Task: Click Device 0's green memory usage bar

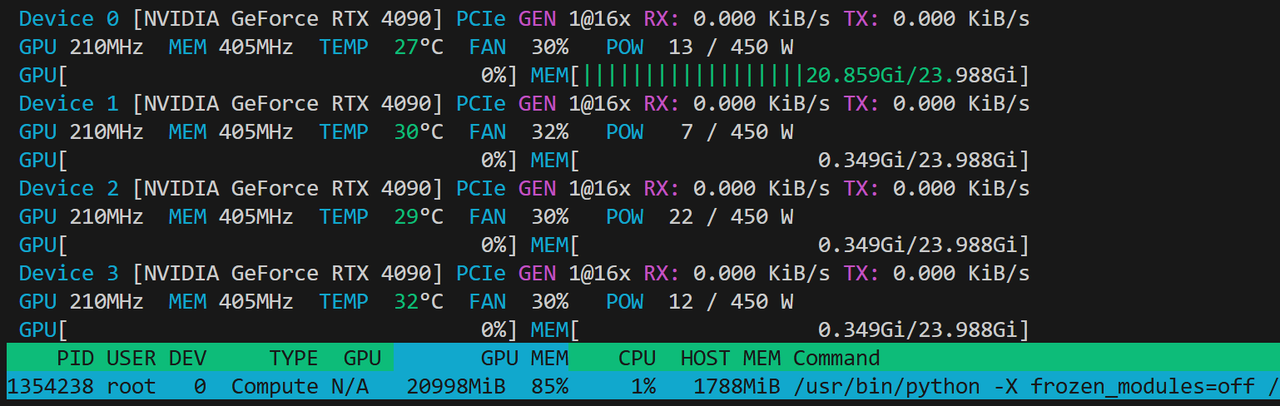Action: coord(693,75)
